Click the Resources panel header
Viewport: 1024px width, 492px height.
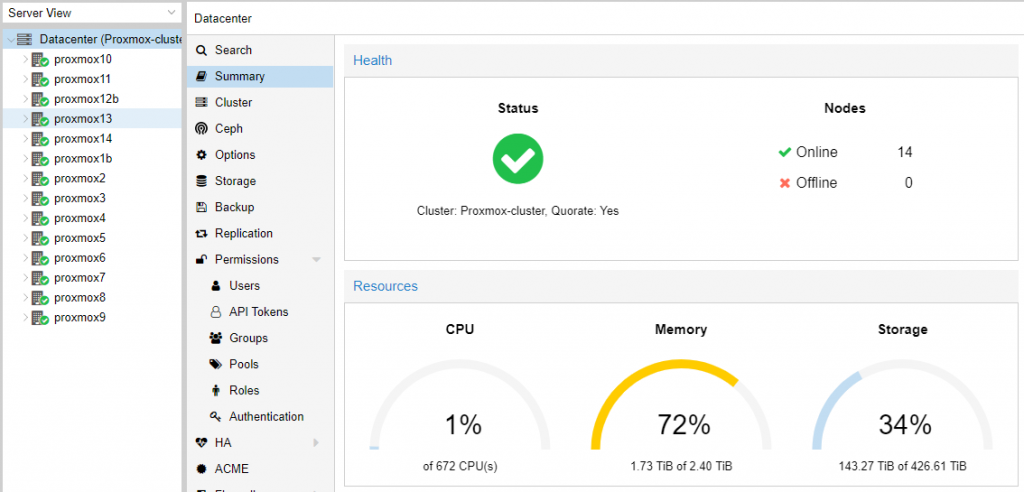click(x=681, y=286)
